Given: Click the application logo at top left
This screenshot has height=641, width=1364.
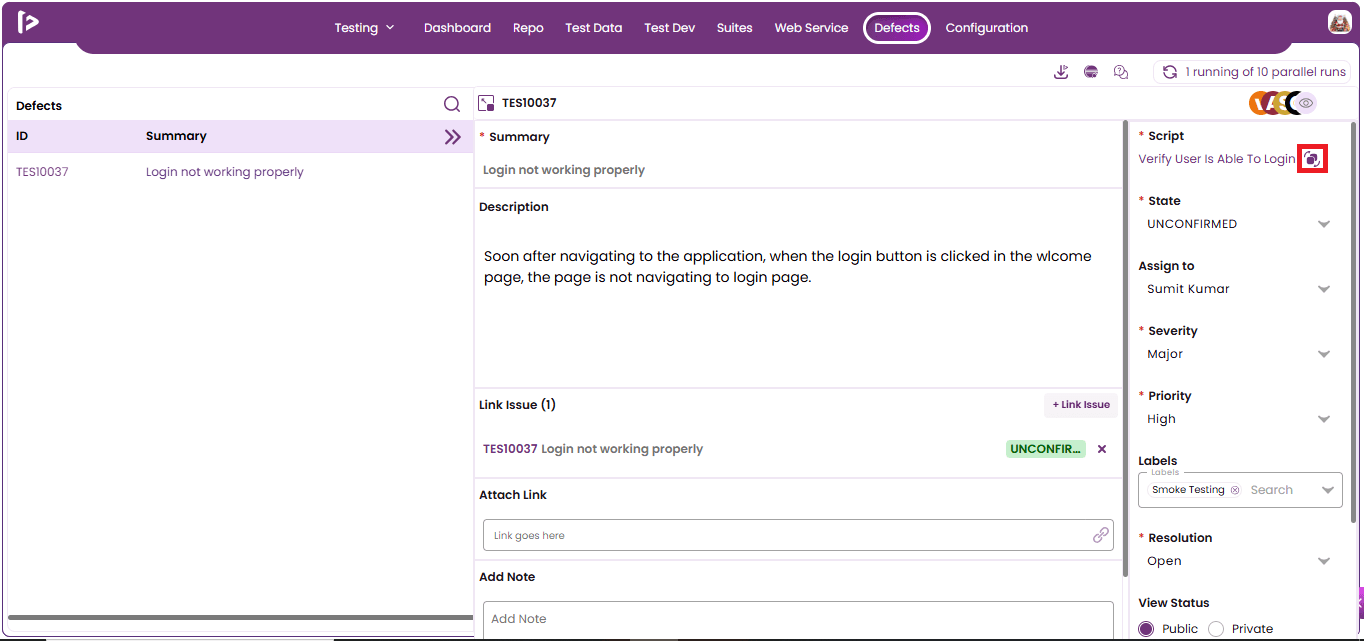Looking at the screenshot, I should pyautogui.click(x=28, y=22).
